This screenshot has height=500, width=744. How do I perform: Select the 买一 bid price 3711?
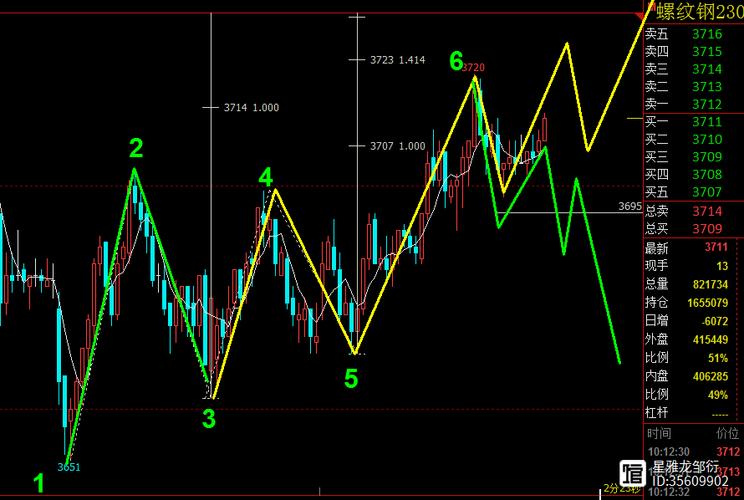coord(707,122)
